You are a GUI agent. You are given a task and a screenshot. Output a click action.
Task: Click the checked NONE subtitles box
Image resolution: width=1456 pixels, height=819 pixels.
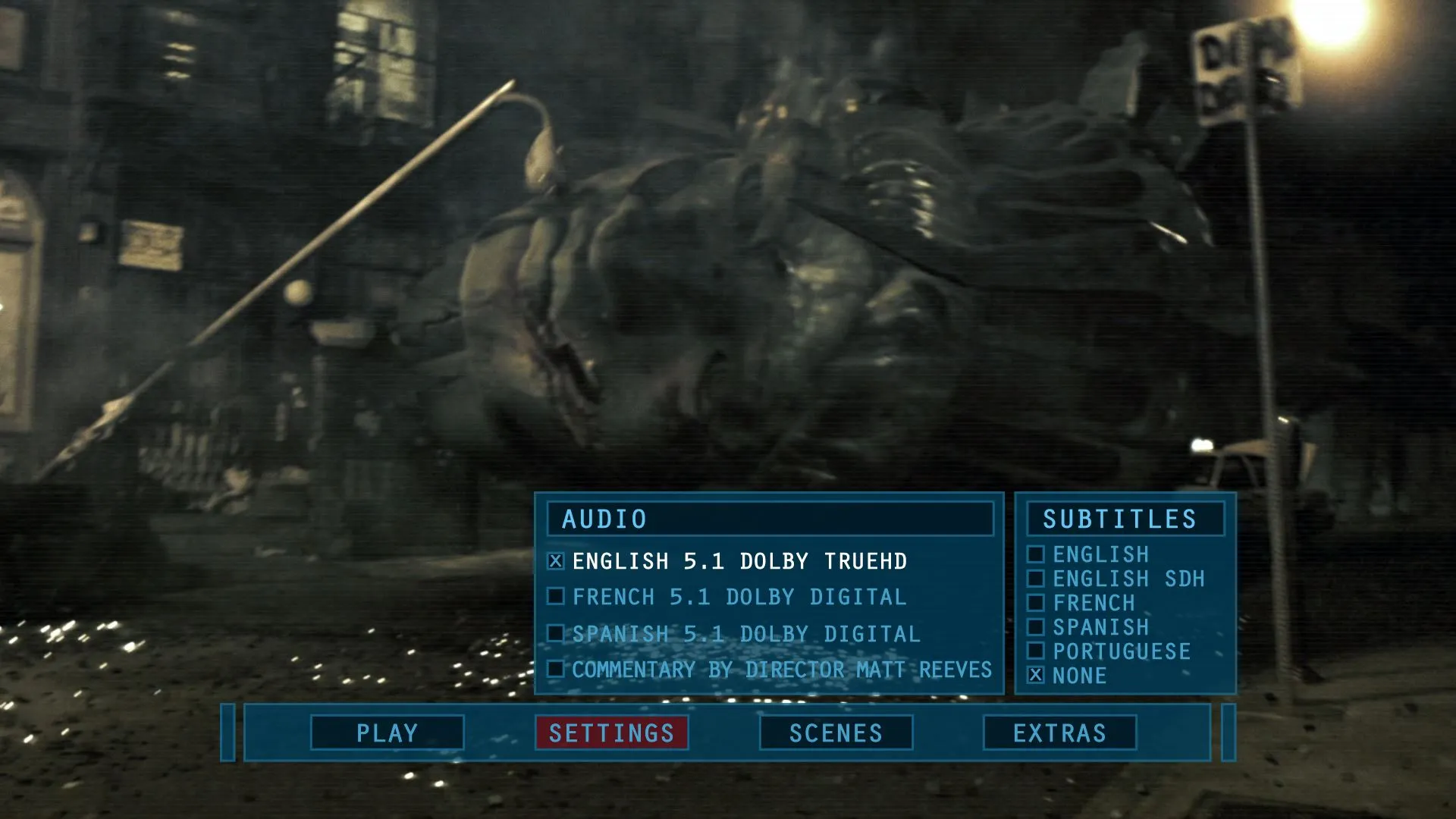(1036, 675)
